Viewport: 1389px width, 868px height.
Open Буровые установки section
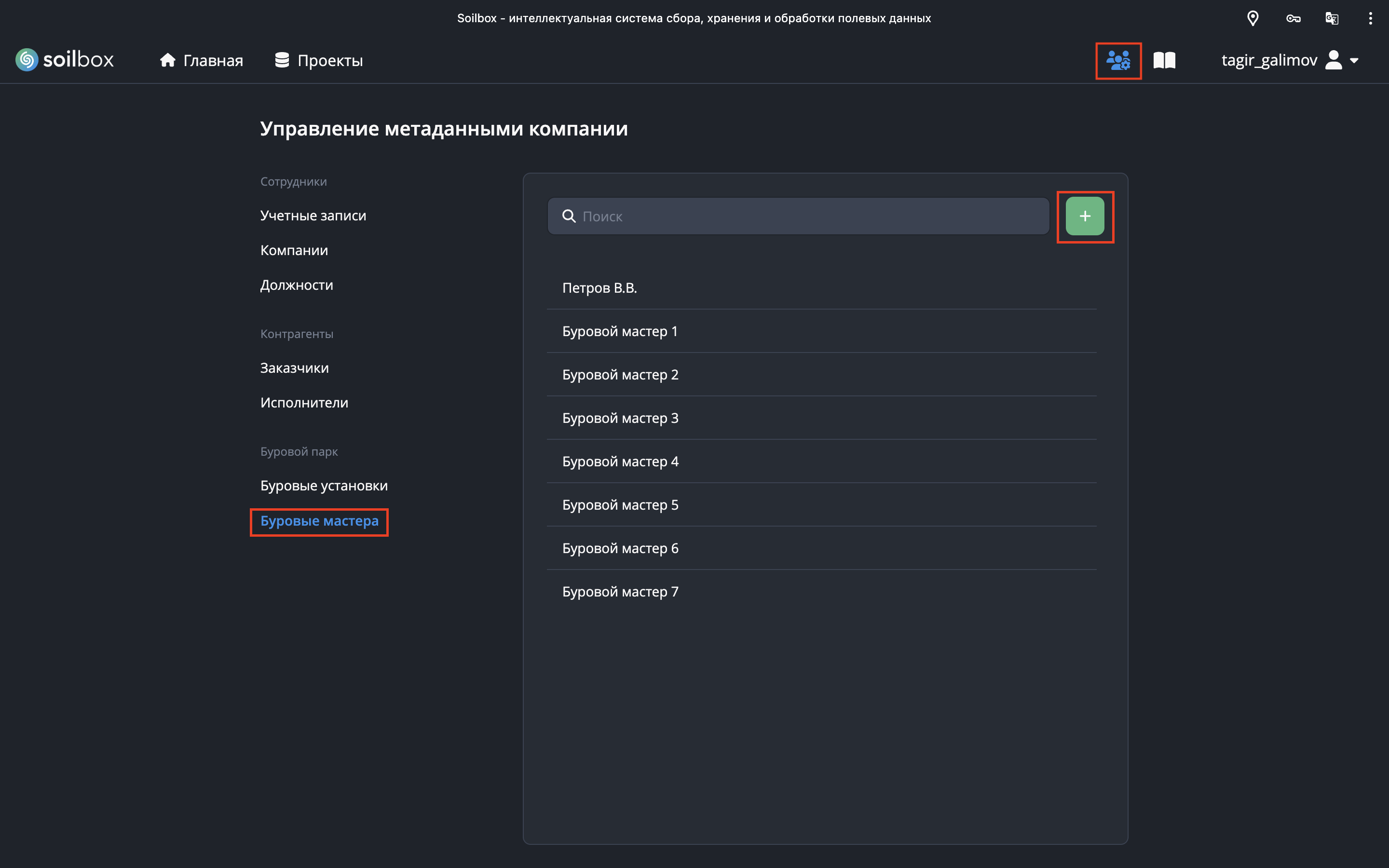(x=324, y=486)
